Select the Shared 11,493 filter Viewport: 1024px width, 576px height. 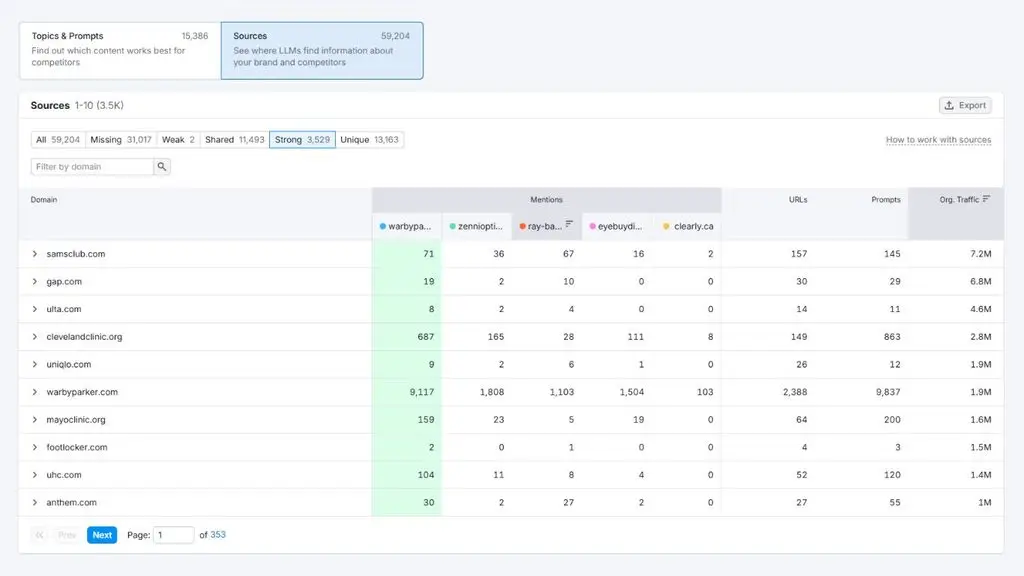coord(234,140)
